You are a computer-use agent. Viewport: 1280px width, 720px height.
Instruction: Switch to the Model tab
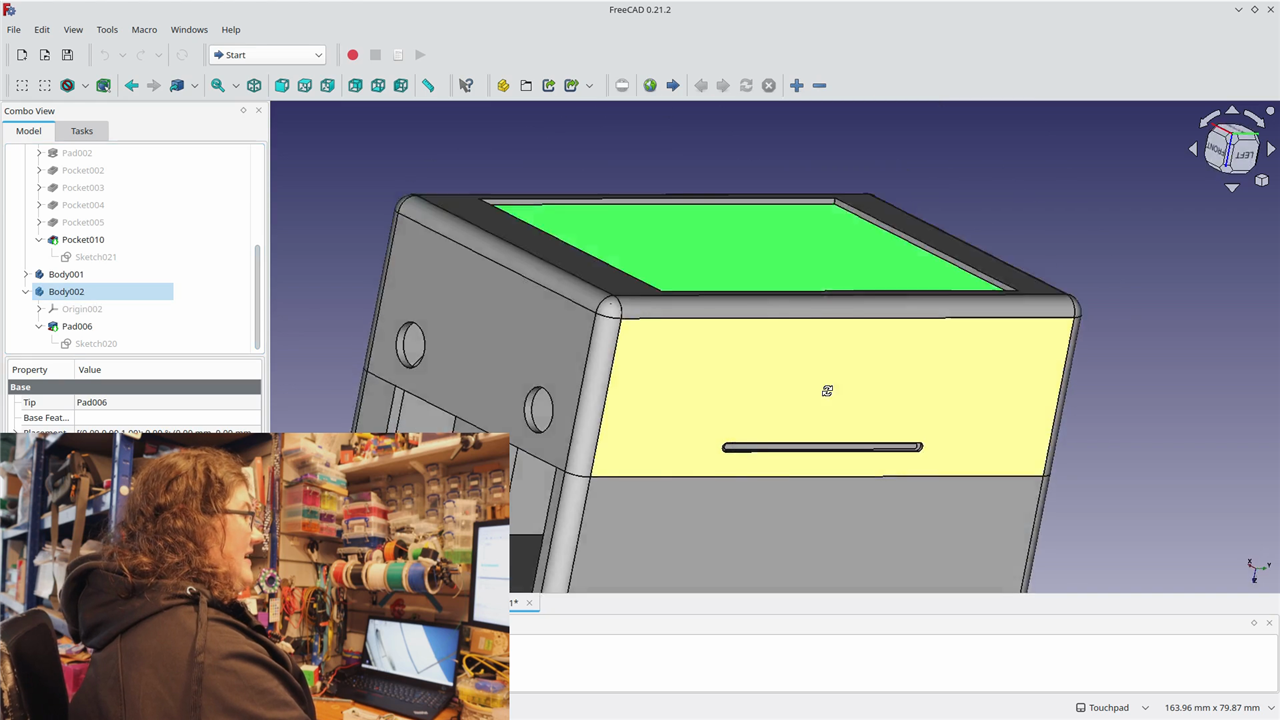tap(29, 131)
